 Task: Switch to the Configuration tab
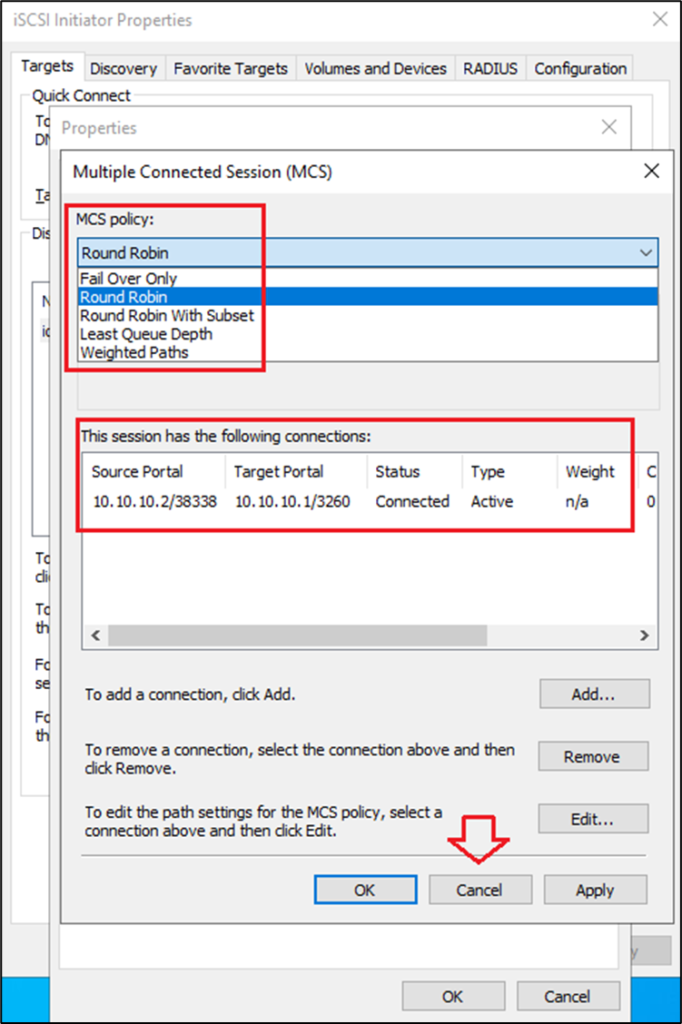[x=580, y=69]
